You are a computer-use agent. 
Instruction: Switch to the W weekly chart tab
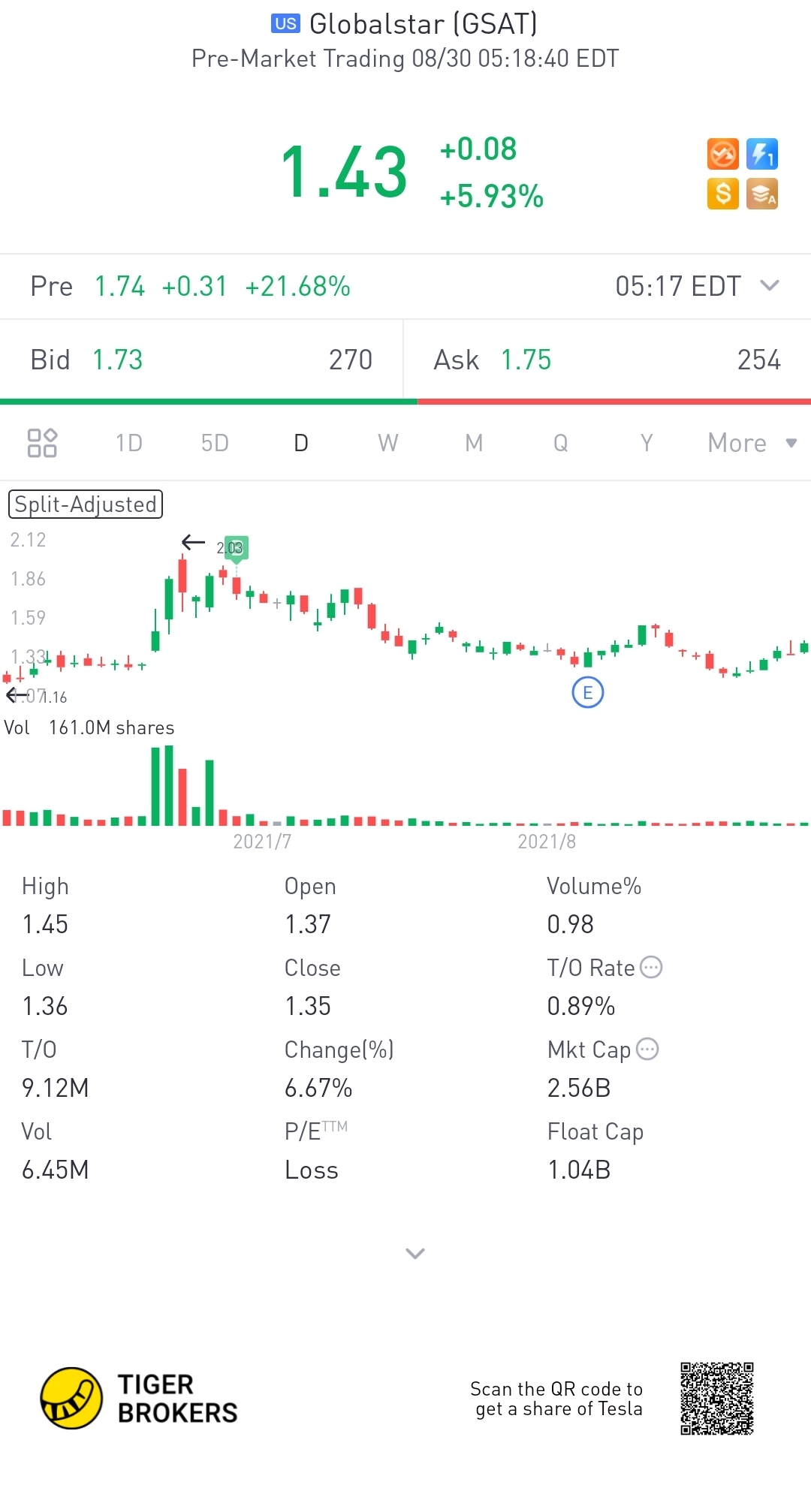(388, 443)
